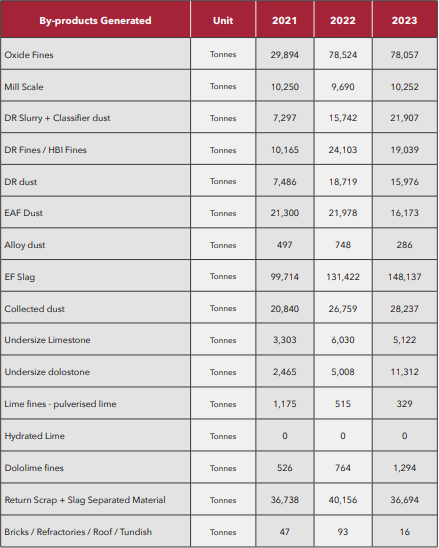Click the Oxide Fines row label
This screenshot has width=439, height=548.
pyautogui.click(x=29, y=55)
